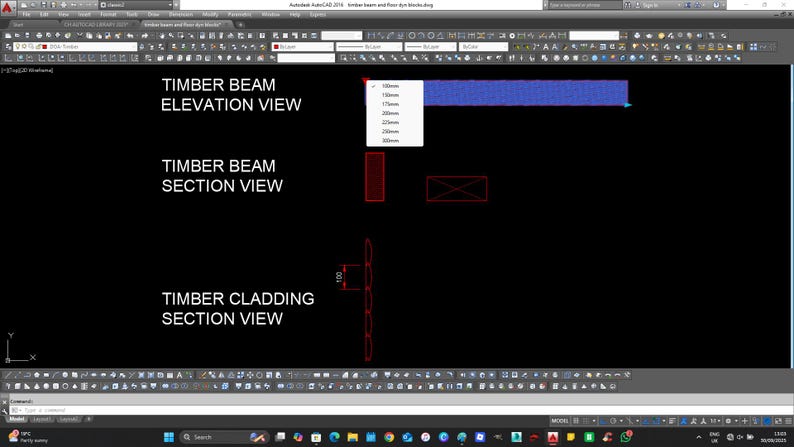Click the Undo arrow in Standard toolbar
The height and width of the screenshot is (447, 794).
pos(130,35)
